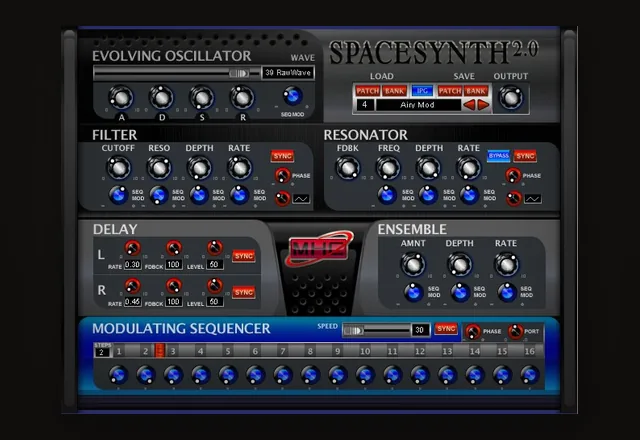This screenshot has height=440, width=640.
Task: Click the sequencer speed value 30 field
Action: (420, 330)
